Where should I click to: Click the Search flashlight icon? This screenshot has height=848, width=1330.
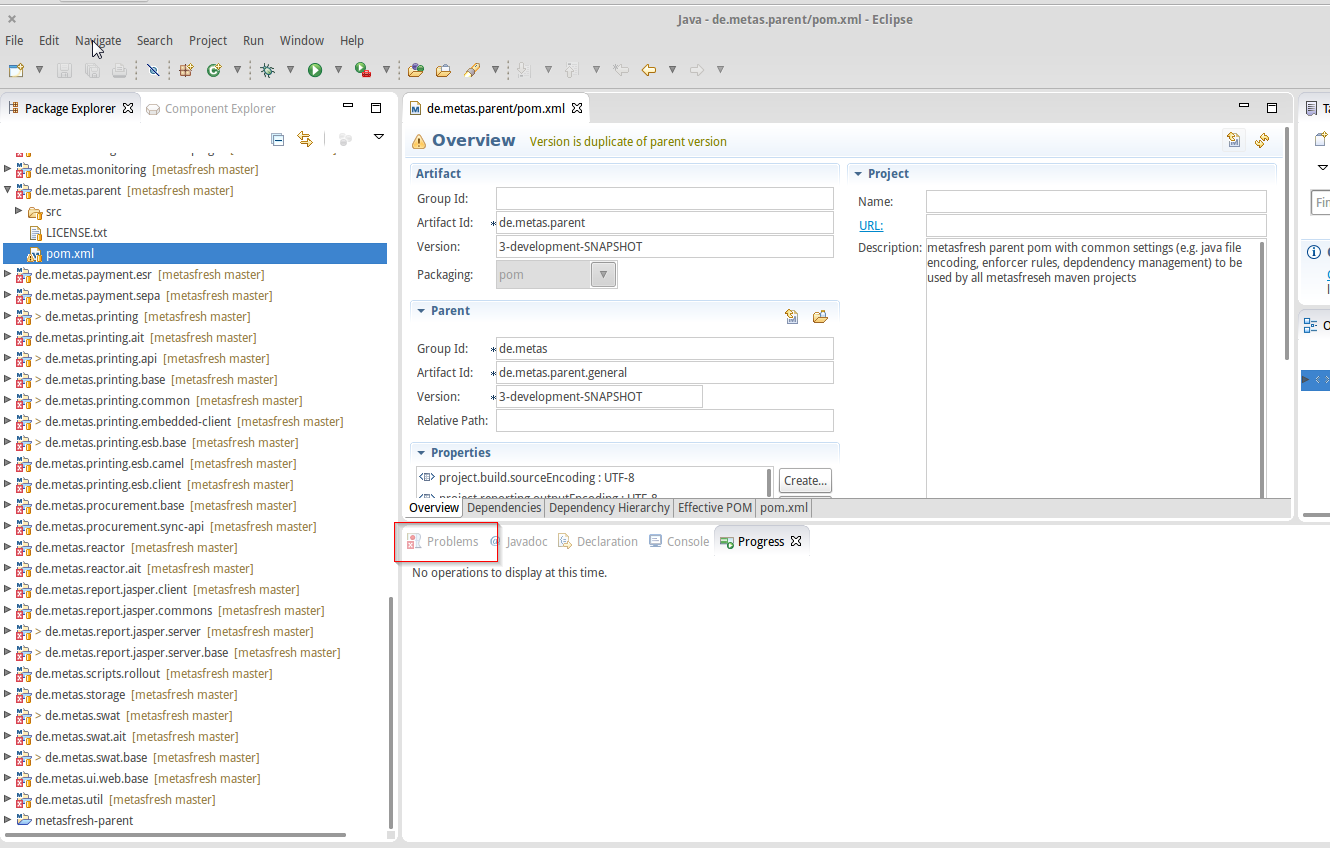(472, 70)
